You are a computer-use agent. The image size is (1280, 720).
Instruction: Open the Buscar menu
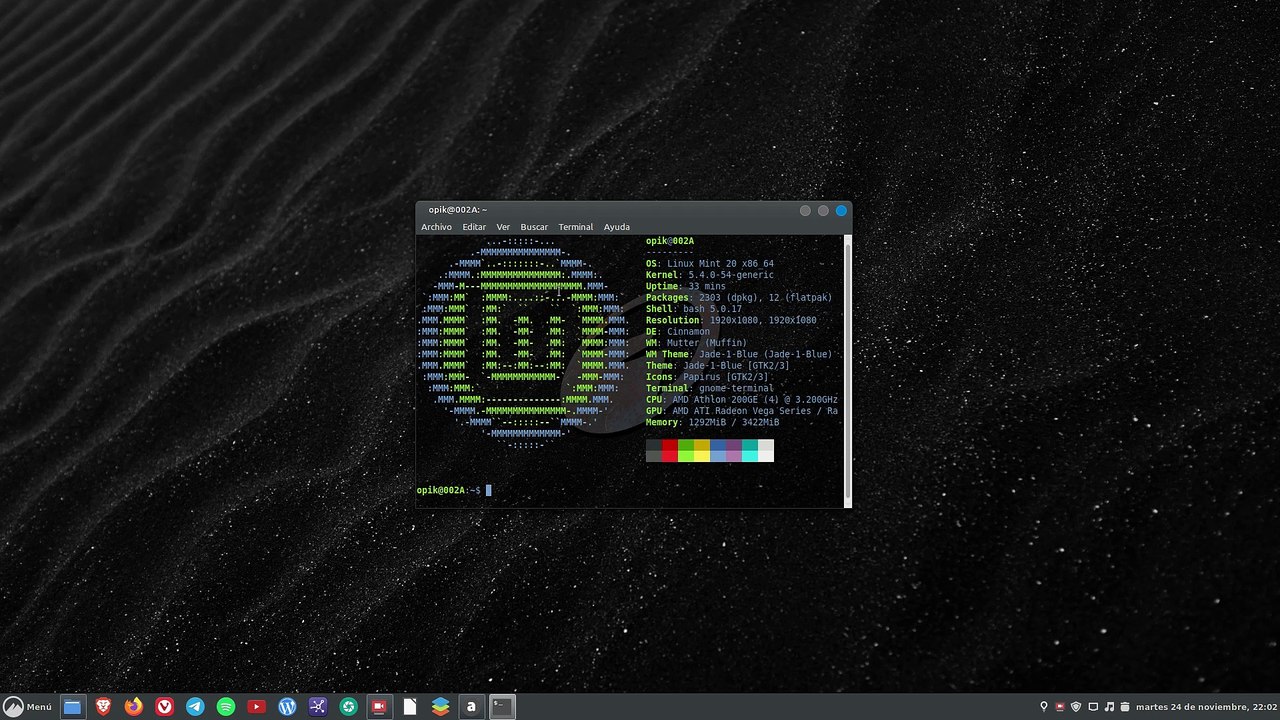(x=534, y=227)
